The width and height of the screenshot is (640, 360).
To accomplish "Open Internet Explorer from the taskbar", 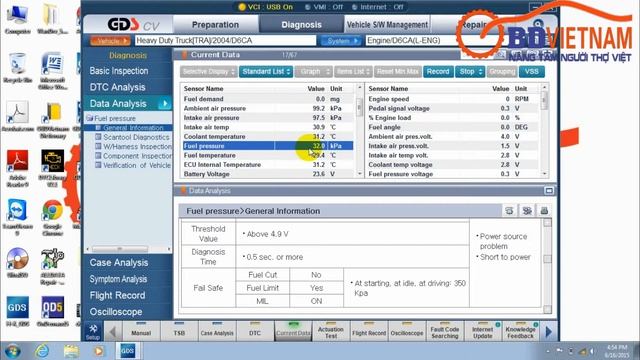I will pyautogui.click(x=42, y=351).
